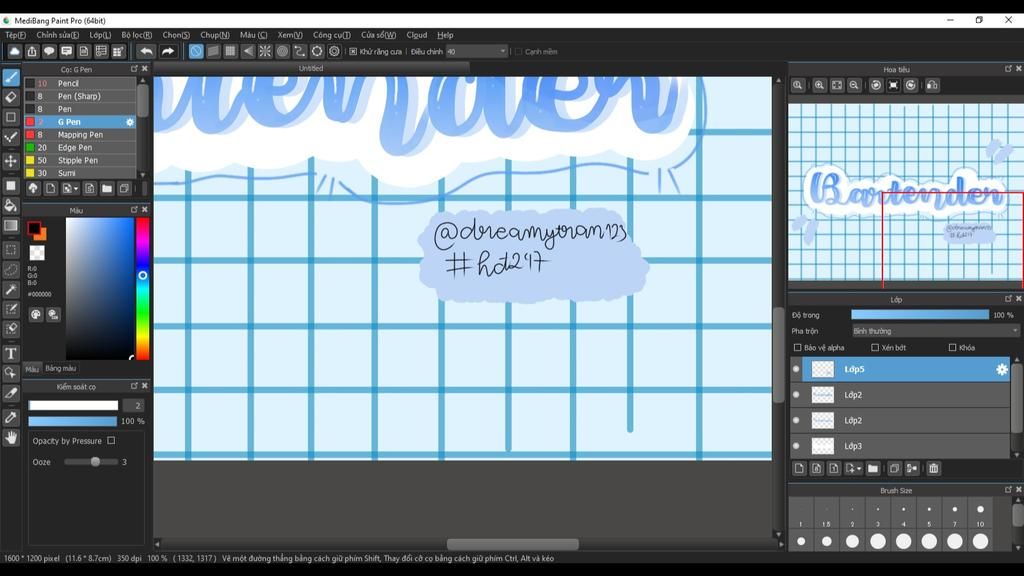Viewport: 1024px width, 576px height.
Task: Pop out the Hoa tiêu navigator panel
Action: (1008, 69)
